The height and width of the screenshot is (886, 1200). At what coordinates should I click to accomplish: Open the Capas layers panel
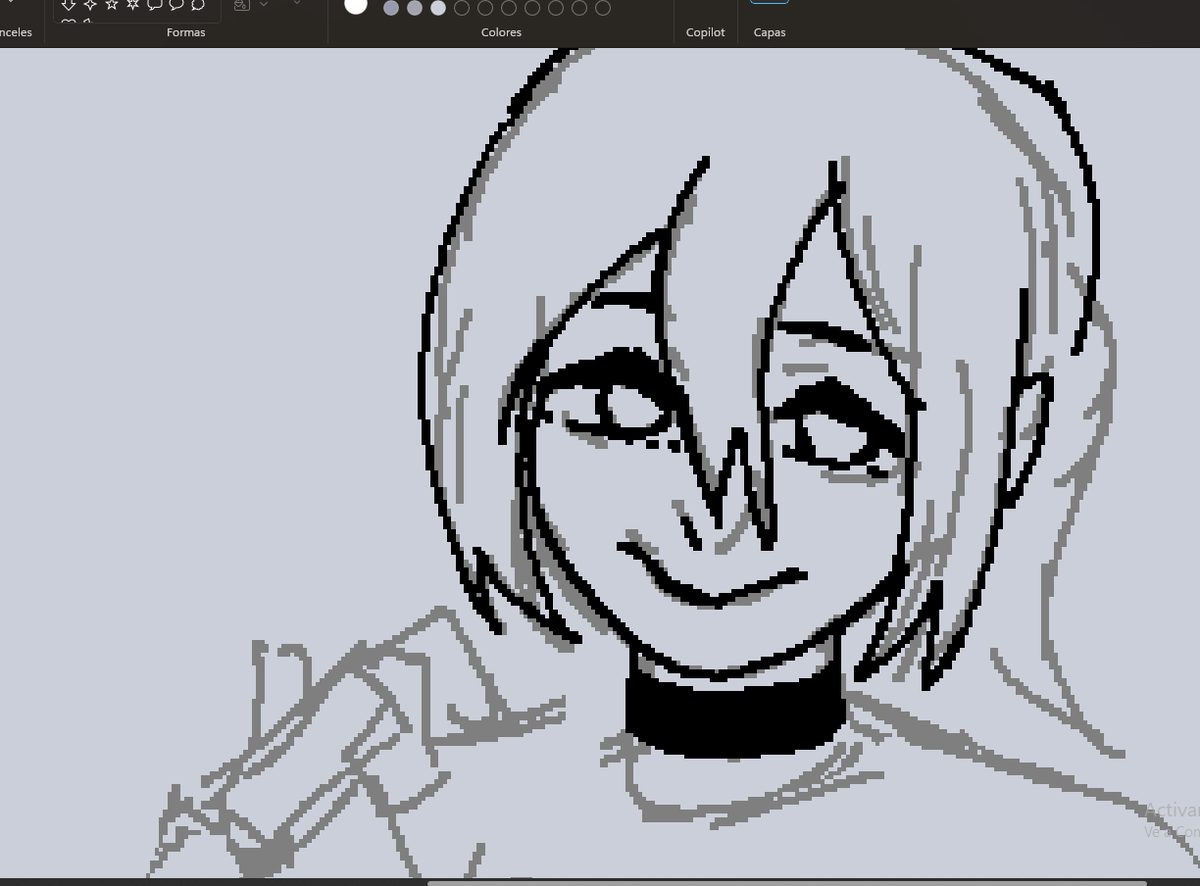[x=769, y=32]
